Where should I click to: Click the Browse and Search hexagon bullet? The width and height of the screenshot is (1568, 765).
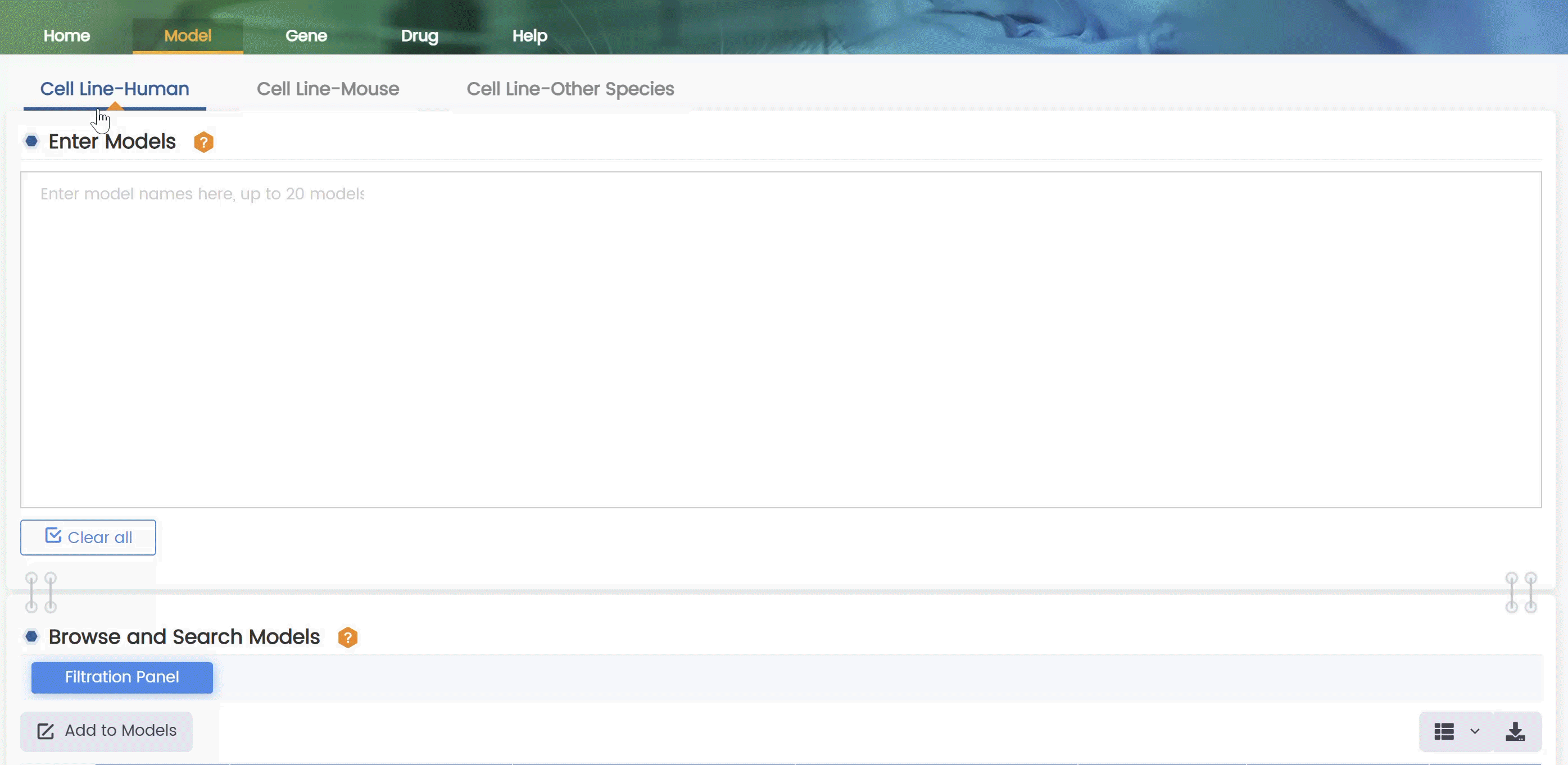[x=31, y=637]
